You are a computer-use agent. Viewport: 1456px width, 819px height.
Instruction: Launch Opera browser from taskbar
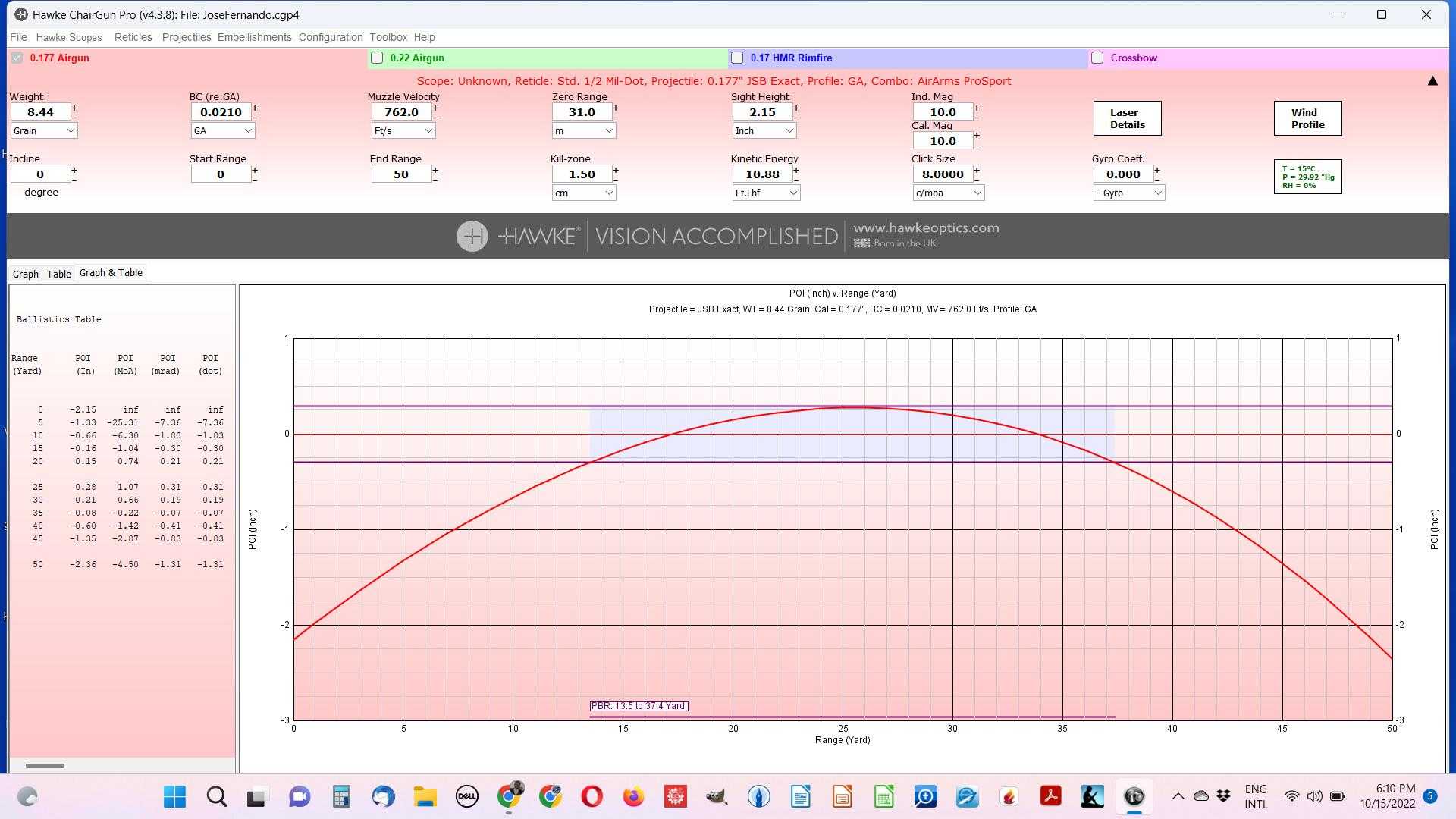[591, 796]
